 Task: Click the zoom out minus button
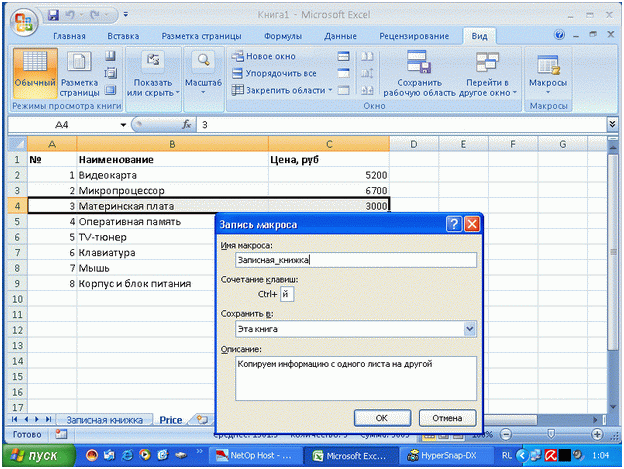[x=505, y=434]
